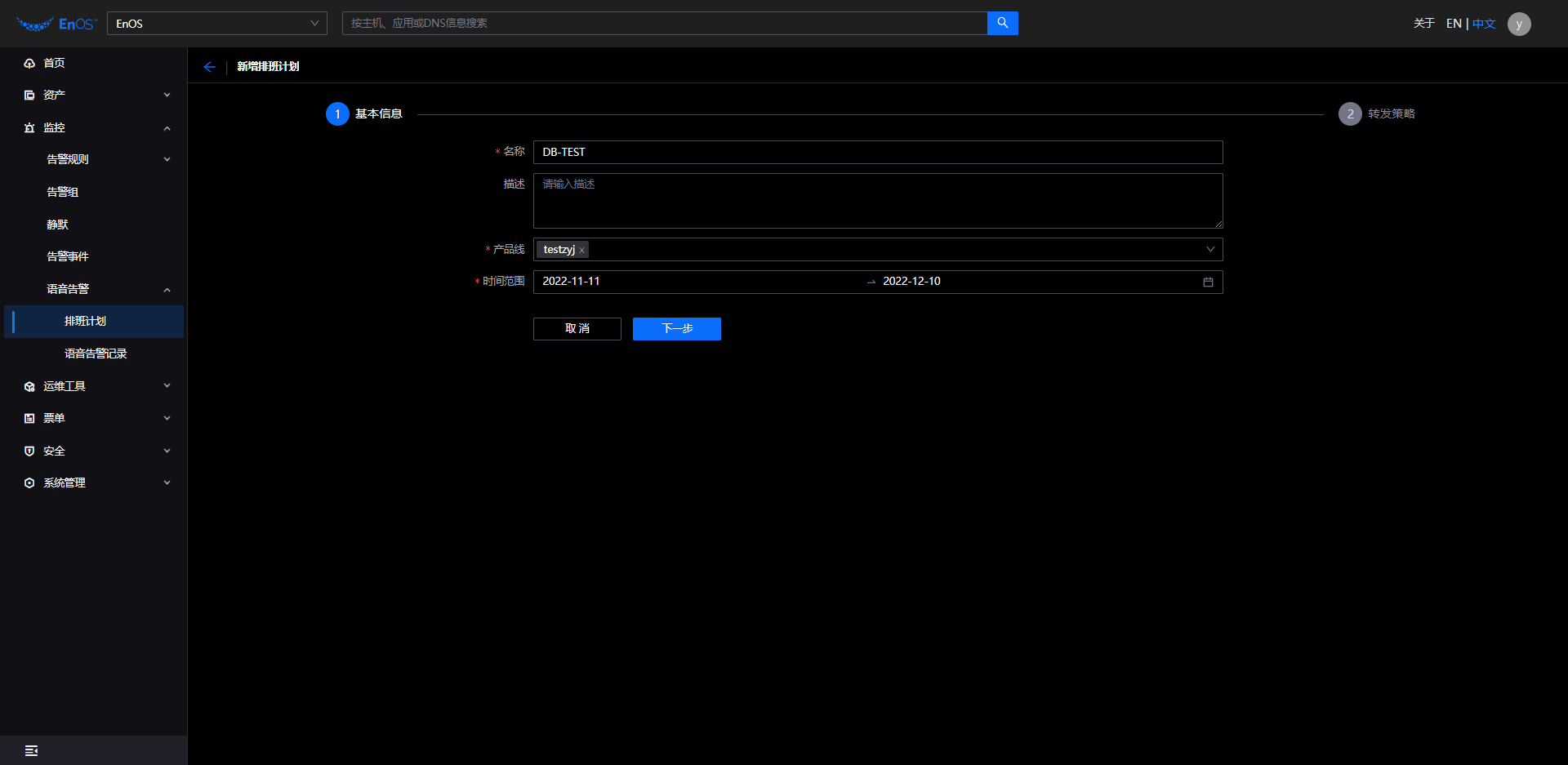Remove the testzyj tag
The height and width of the screenshot is (765, 1568).
tap(581, 251)
